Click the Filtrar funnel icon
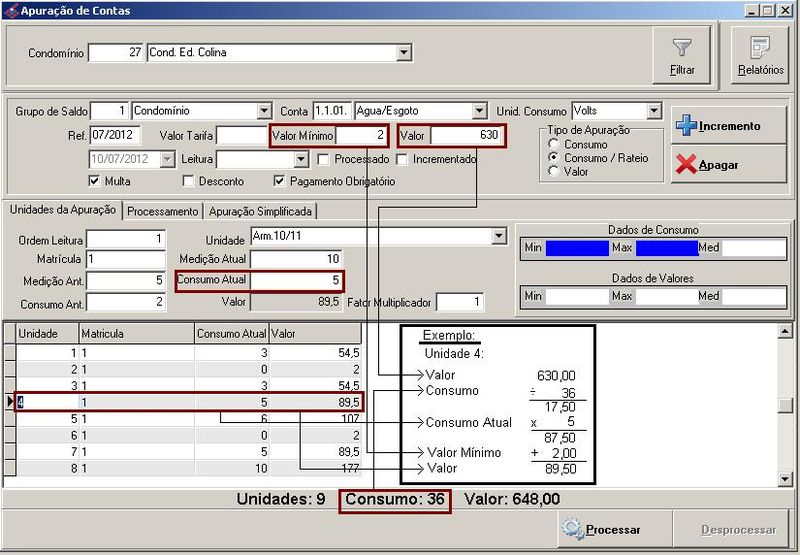Viewport: 800px width, 555px height. pyautogui.click(x=682, y=47)
